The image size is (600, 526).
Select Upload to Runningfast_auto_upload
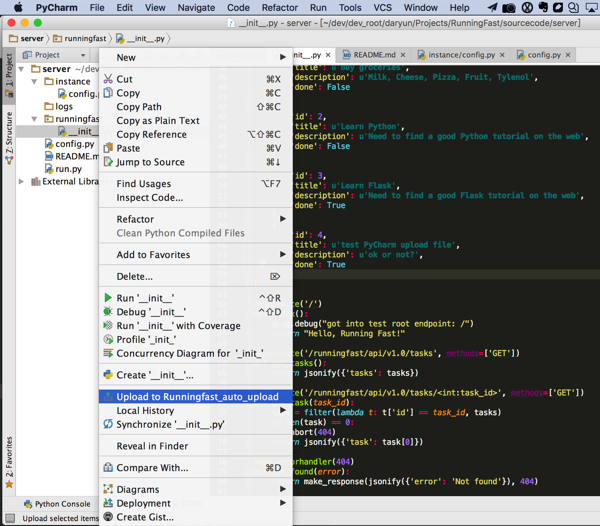tap(197, 397)
